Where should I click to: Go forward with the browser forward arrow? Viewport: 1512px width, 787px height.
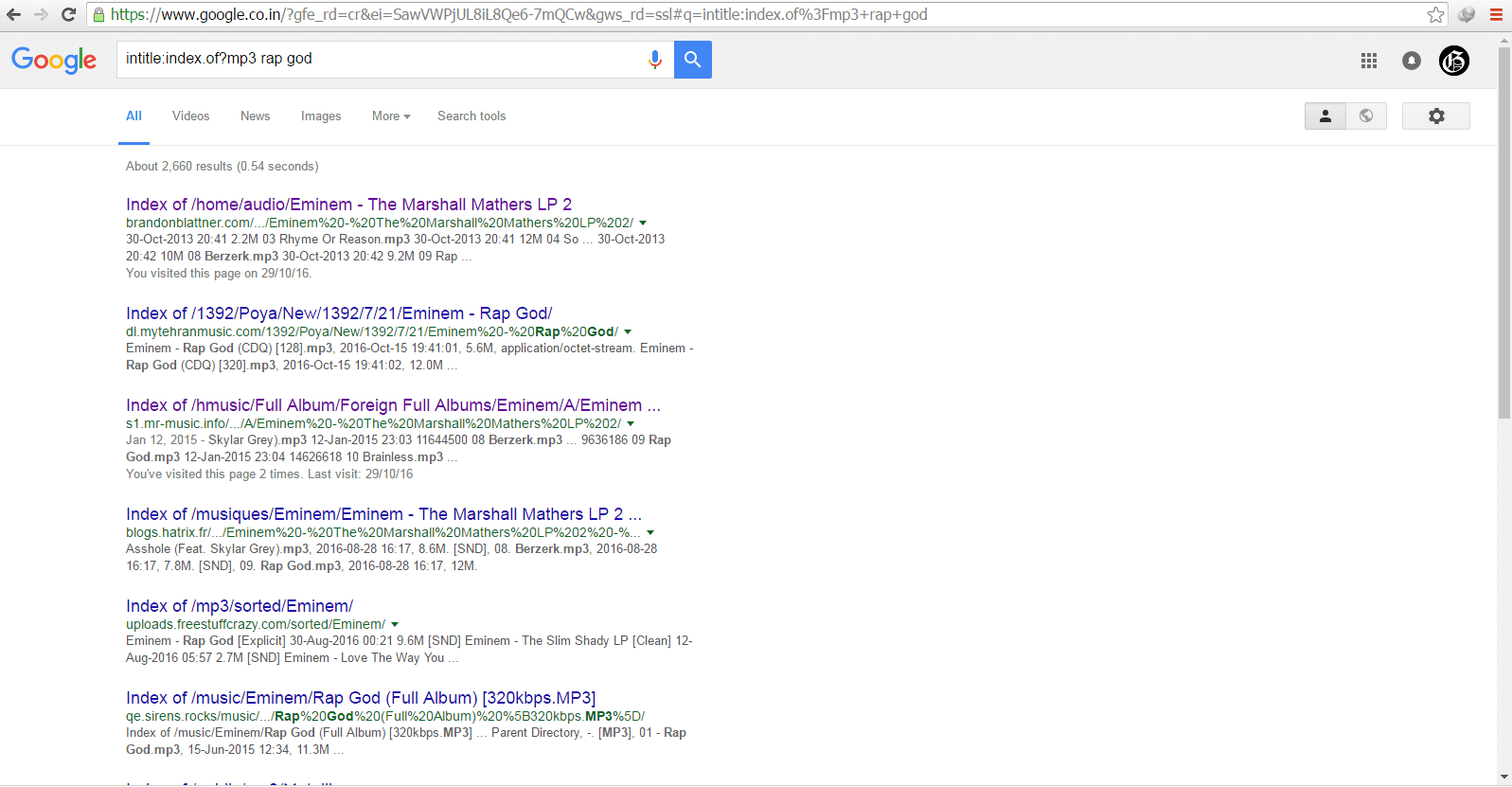coord(41,14)
